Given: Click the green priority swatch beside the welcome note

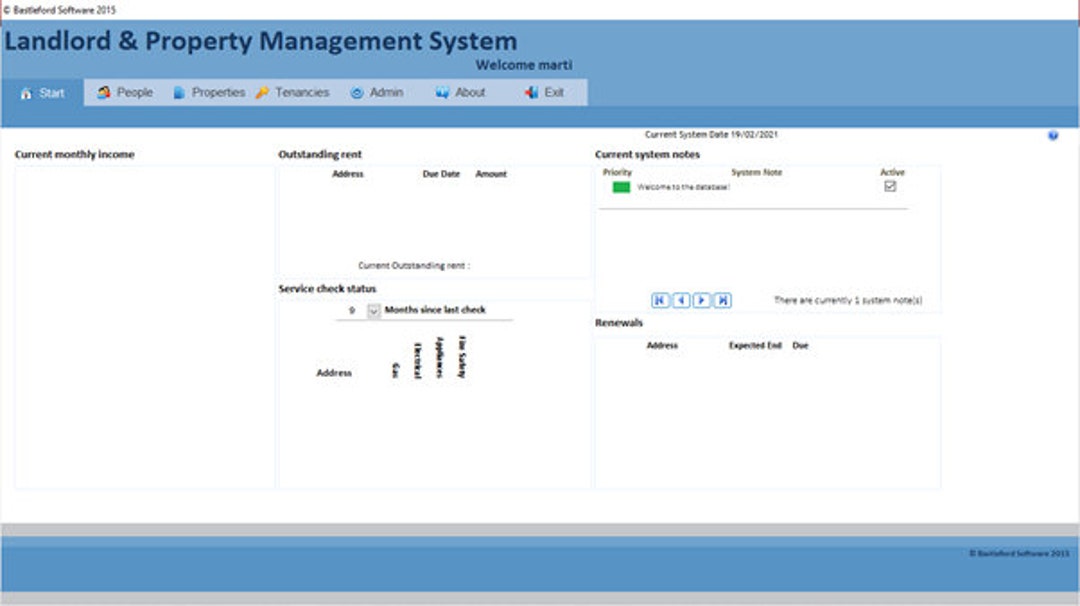Looking at the screenshot, I should (617, 186).
